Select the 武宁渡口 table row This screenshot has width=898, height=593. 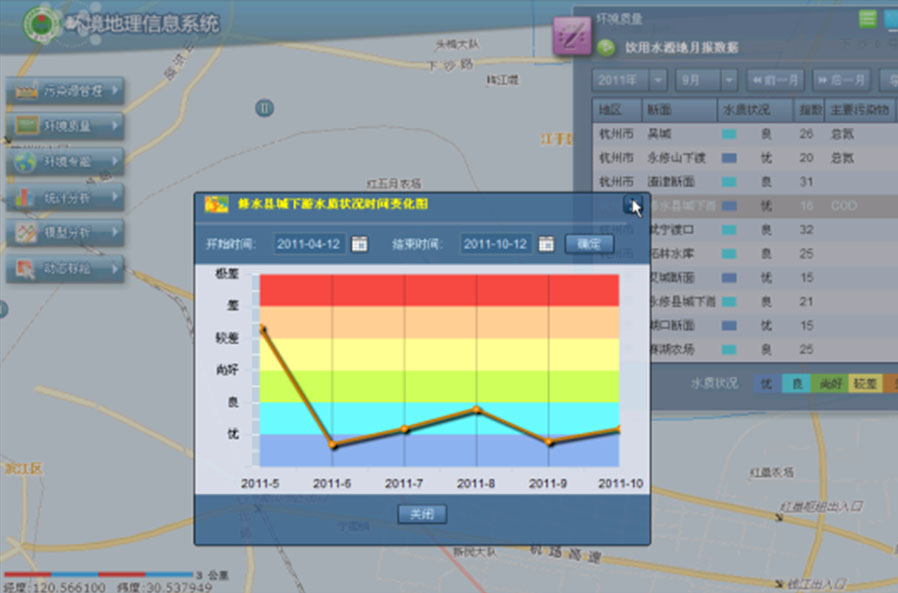point(773,230)
